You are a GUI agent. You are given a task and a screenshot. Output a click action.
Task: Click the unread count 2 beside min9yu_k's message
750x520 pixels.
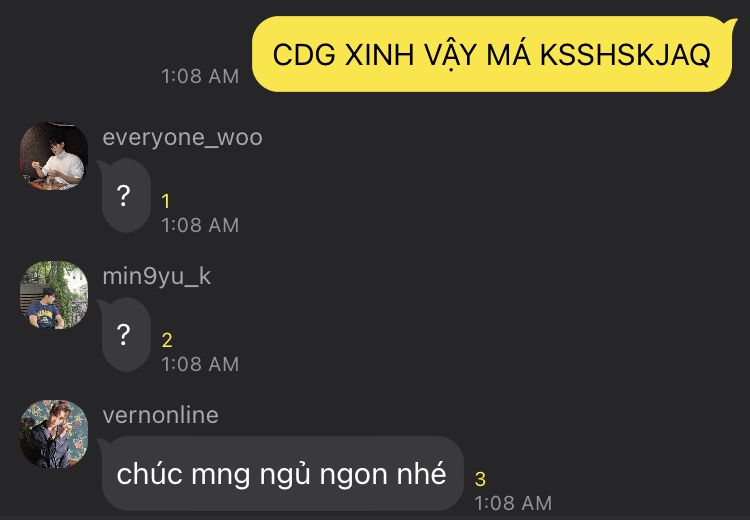point(167,340)
